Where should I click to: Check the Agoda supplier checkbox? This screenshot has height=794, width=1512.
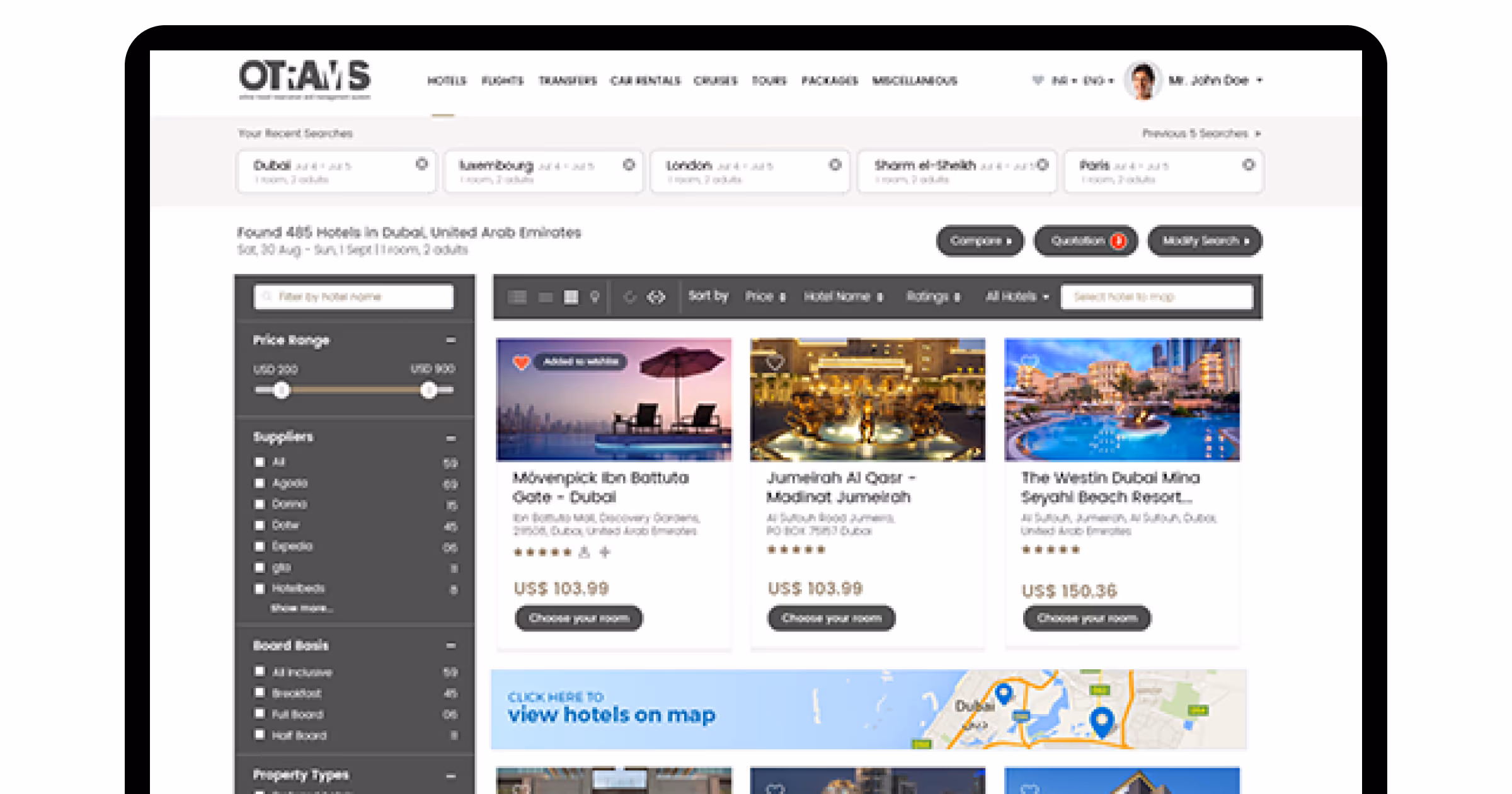click(x=260, y=483)
